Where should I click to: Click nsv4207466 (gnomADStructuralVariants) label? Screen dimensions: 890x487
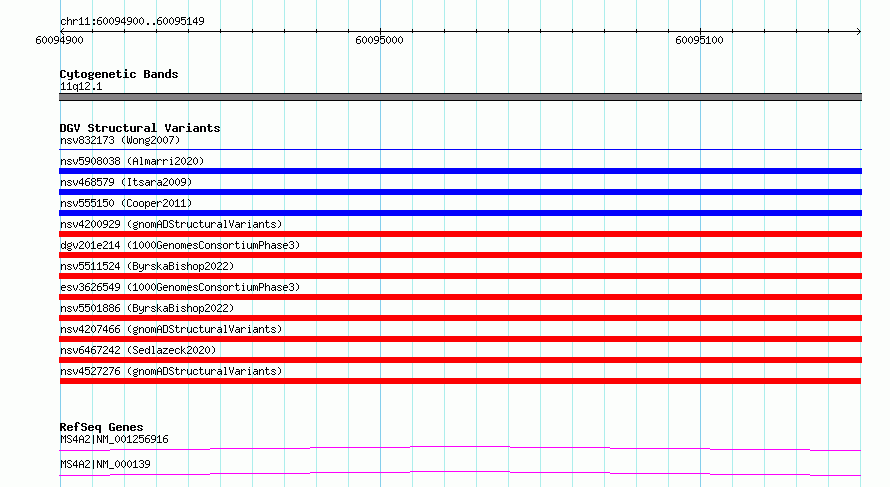[171, 329]
